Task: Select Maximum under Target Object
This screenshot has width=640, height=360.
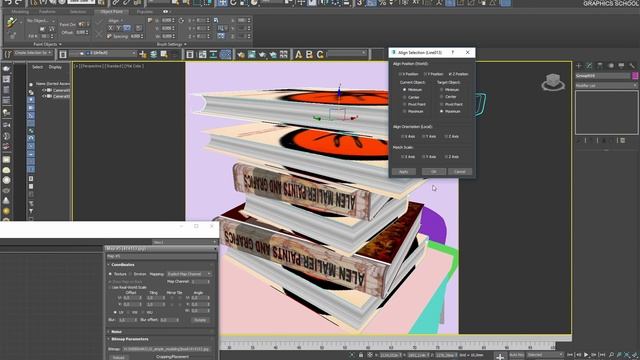Action: 442,111
